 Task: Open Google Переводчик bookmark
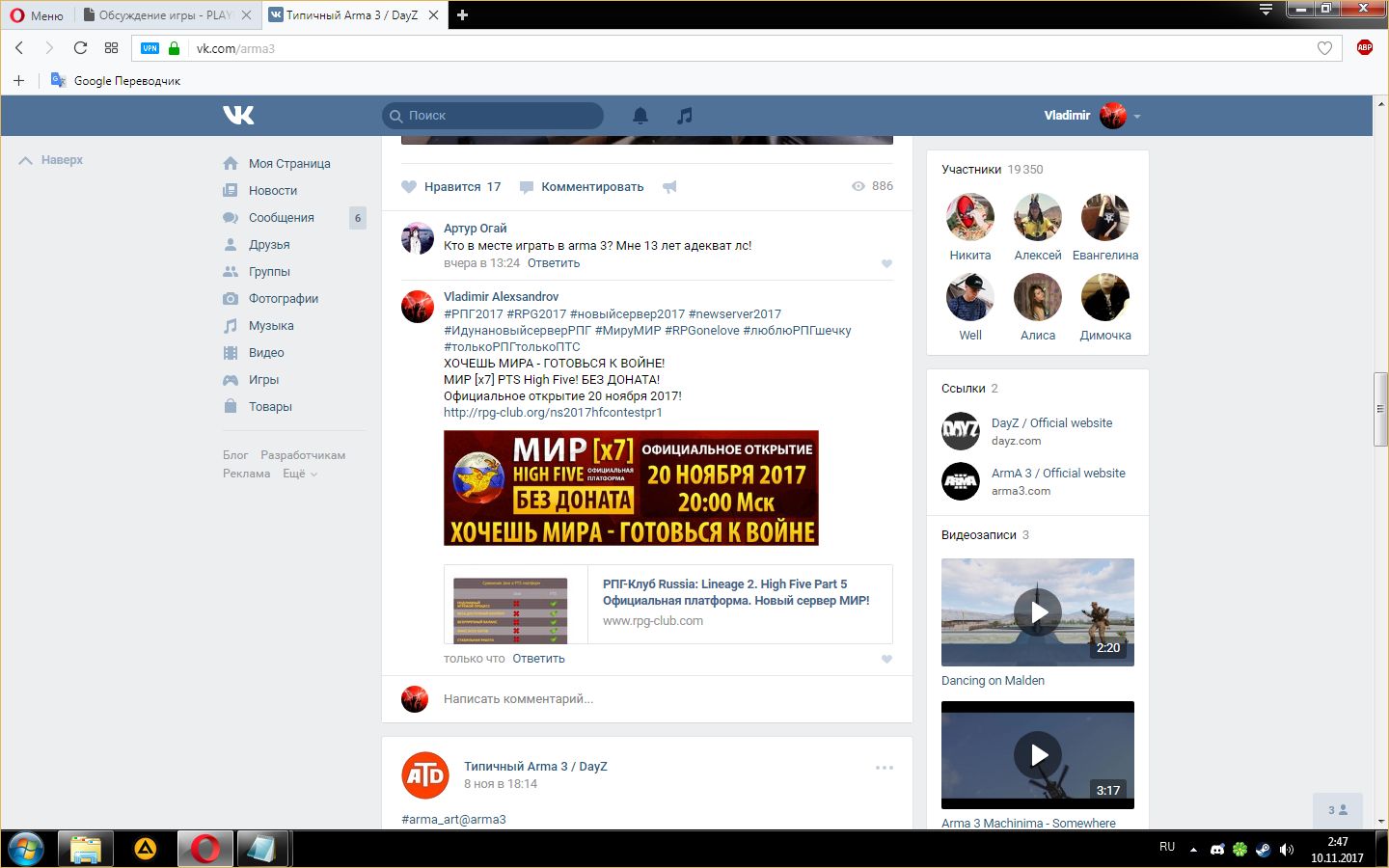116,80
